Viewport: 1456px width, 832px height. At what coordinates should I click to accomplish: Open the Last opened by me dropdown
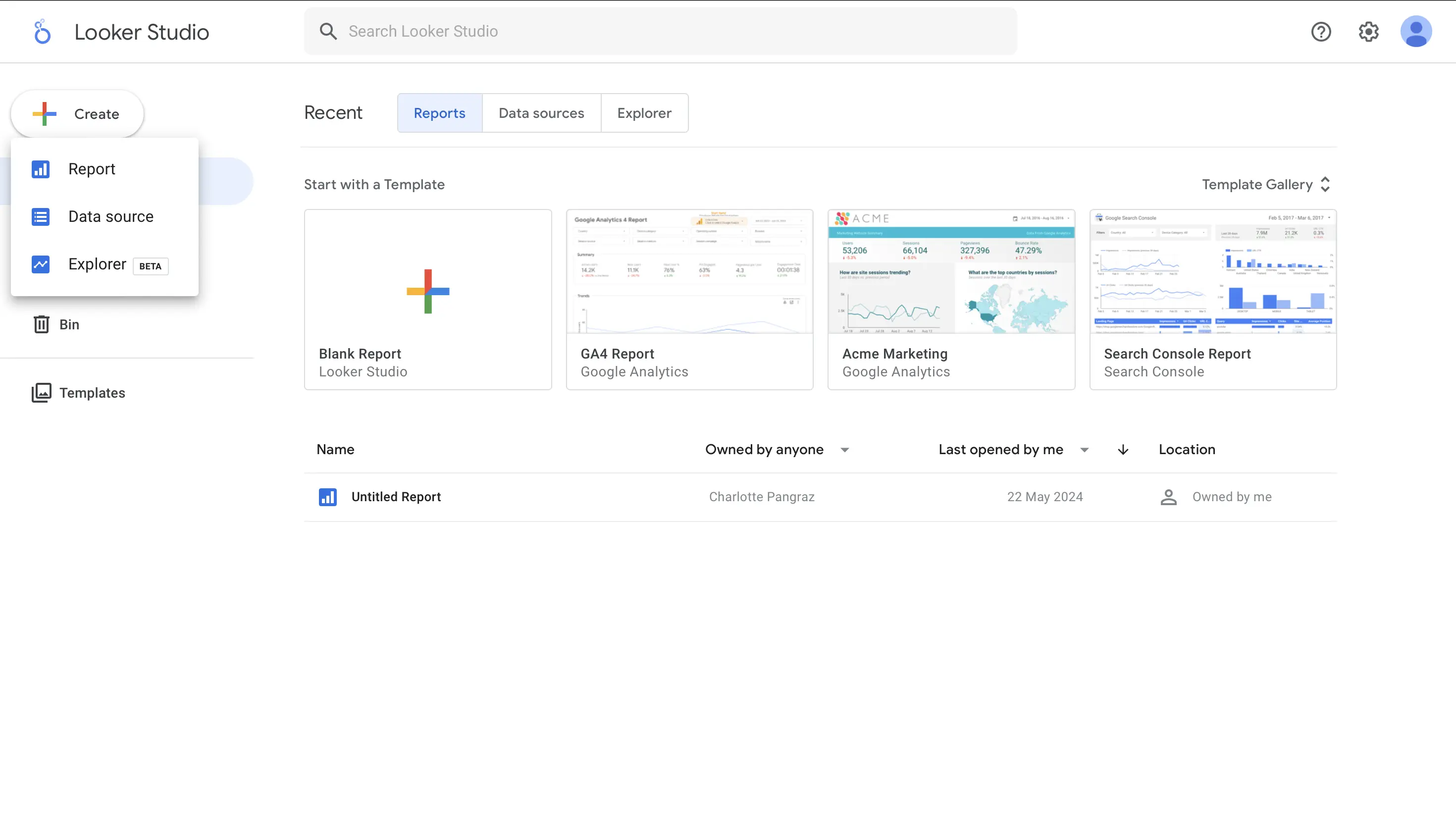click(x=1013, y=450)
